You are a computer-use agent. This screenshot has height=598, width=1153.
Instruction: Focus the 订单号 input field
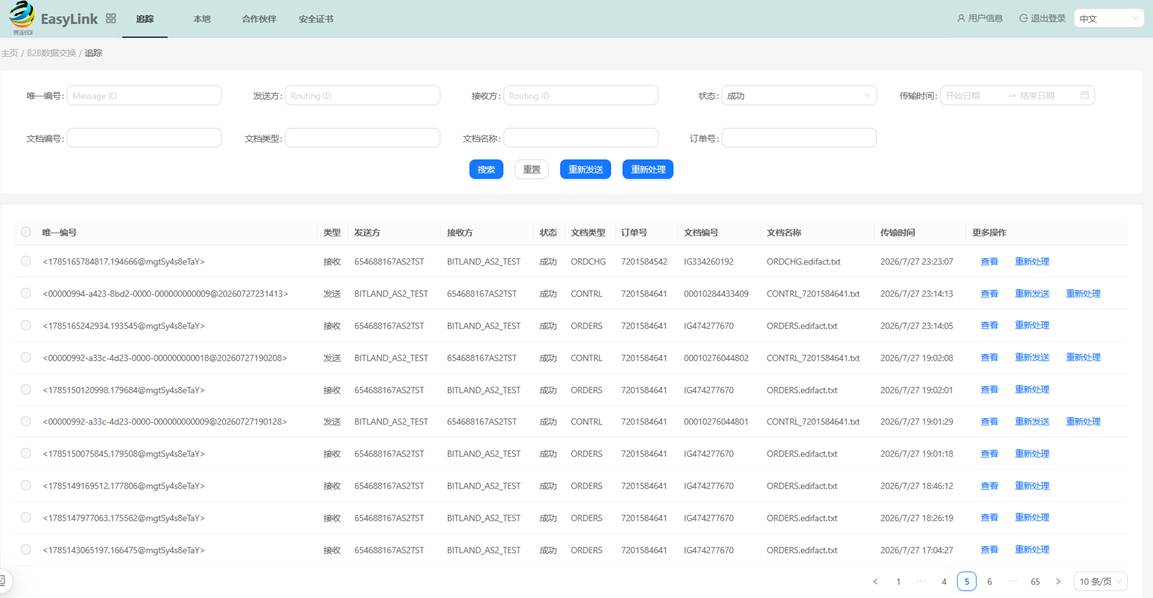pyautogui.click(x=799, y=138)
